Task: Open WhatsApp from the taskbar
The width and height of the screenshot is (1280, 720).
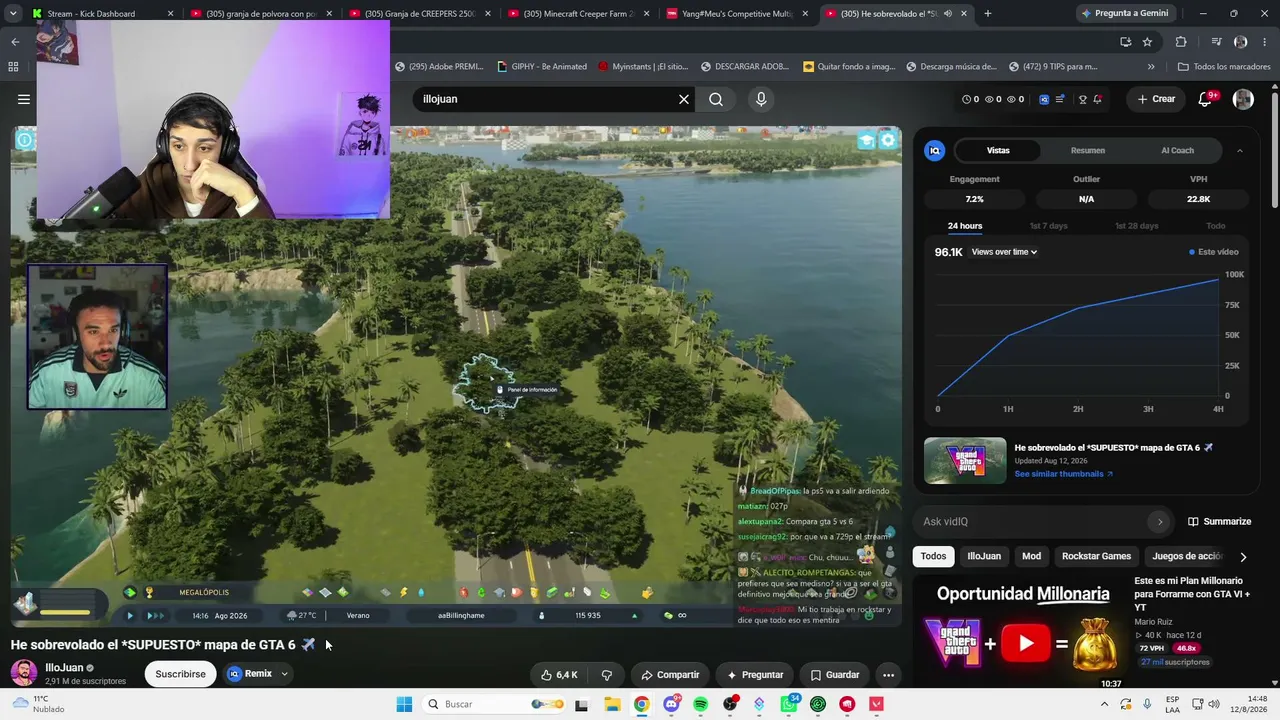Action: (789, 704)
